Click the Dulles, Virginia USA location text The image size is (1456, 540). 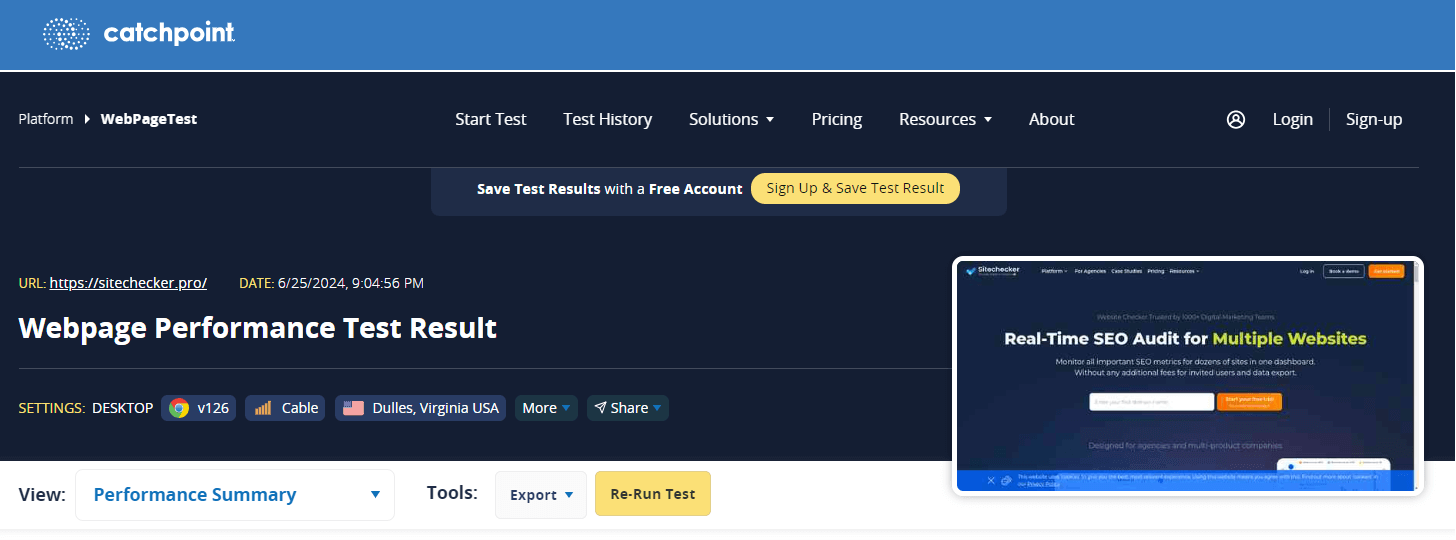click(x=435, y=408)
